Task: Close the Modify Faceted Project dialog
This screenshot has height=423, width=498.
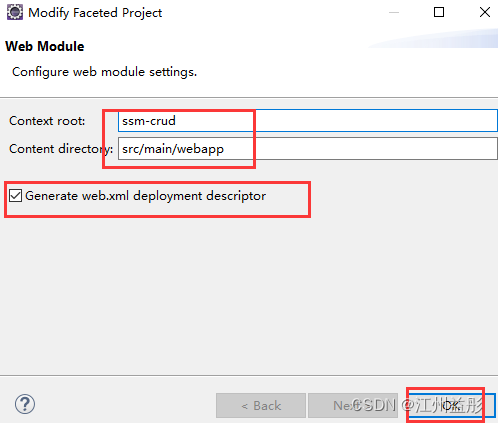Action: pos(485,12)
